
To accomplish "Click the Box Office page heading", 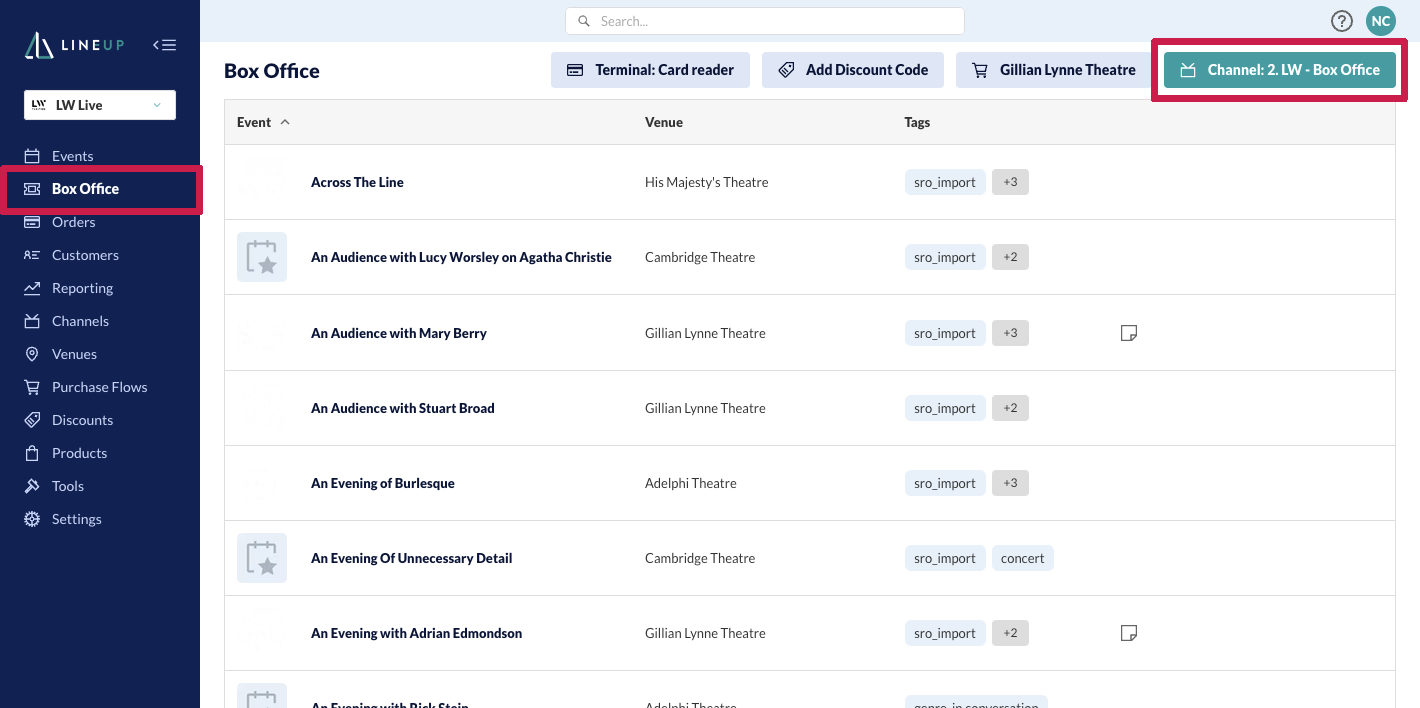I will pos(272,71).
